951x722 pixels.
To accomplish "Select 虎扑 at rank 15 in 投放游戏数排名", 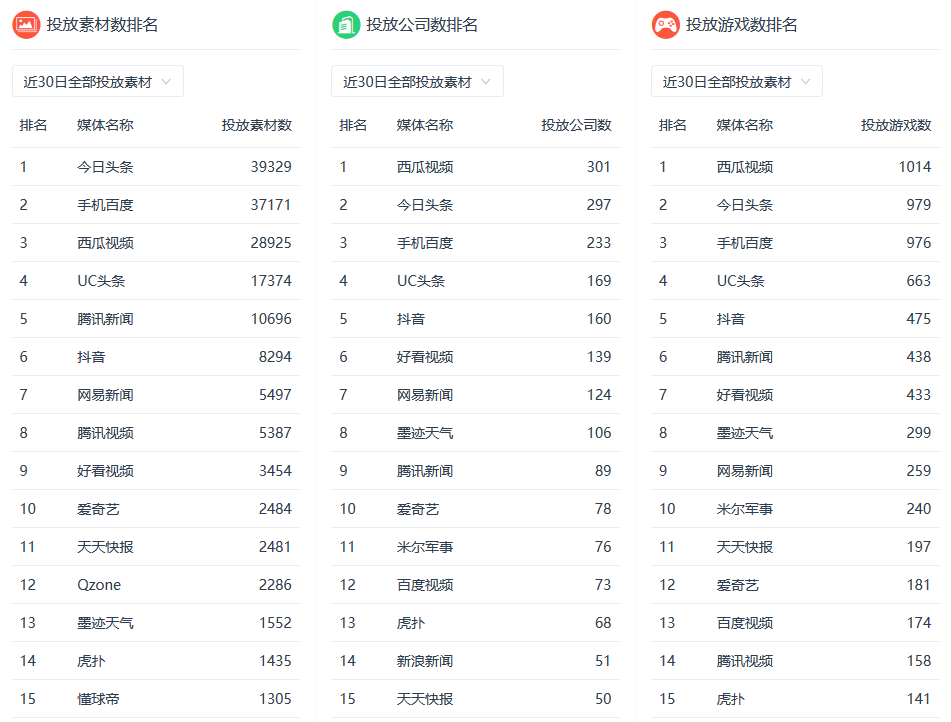I will (730, 699).
